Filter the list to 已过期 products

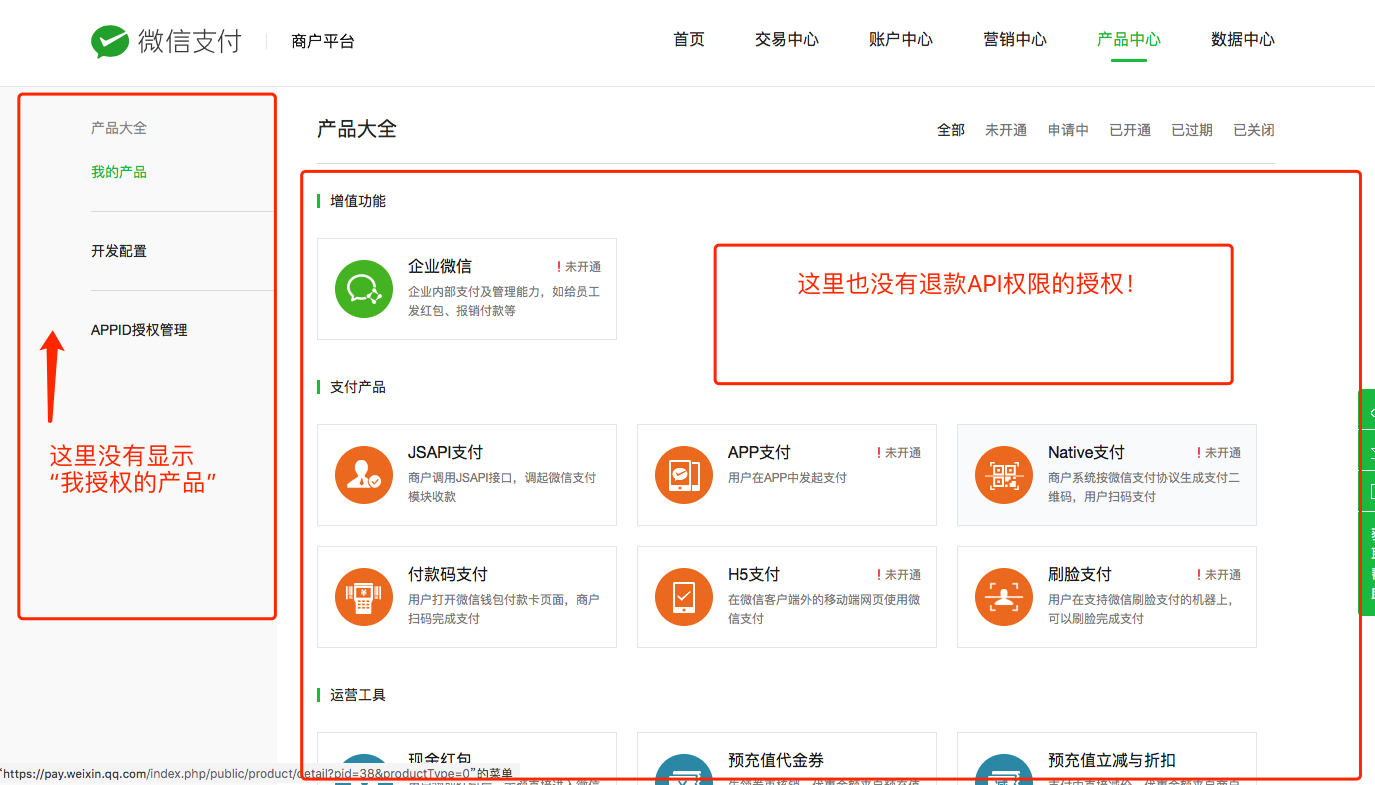tap(1192, 130)
